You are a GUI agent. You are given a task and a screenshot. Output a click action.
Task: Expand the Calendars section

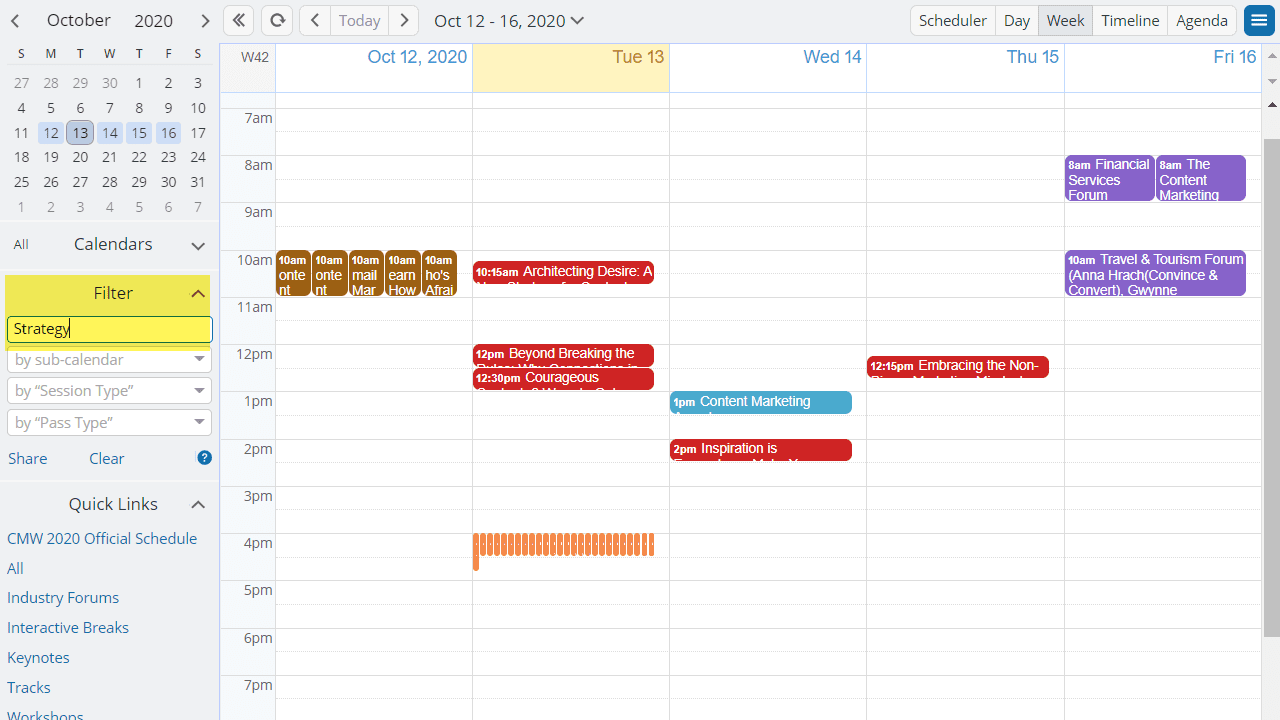click(x=198, y=245)
